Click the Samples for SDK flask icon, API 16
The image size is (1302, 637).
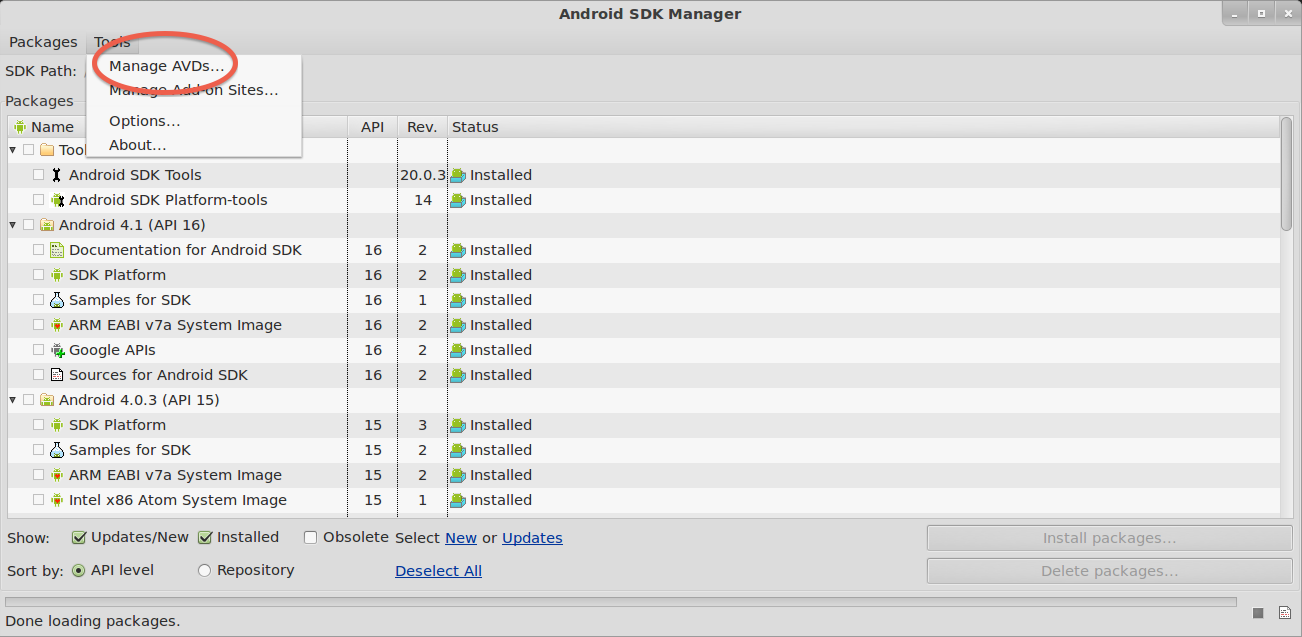pyautogui.click(x=57, y=300)
